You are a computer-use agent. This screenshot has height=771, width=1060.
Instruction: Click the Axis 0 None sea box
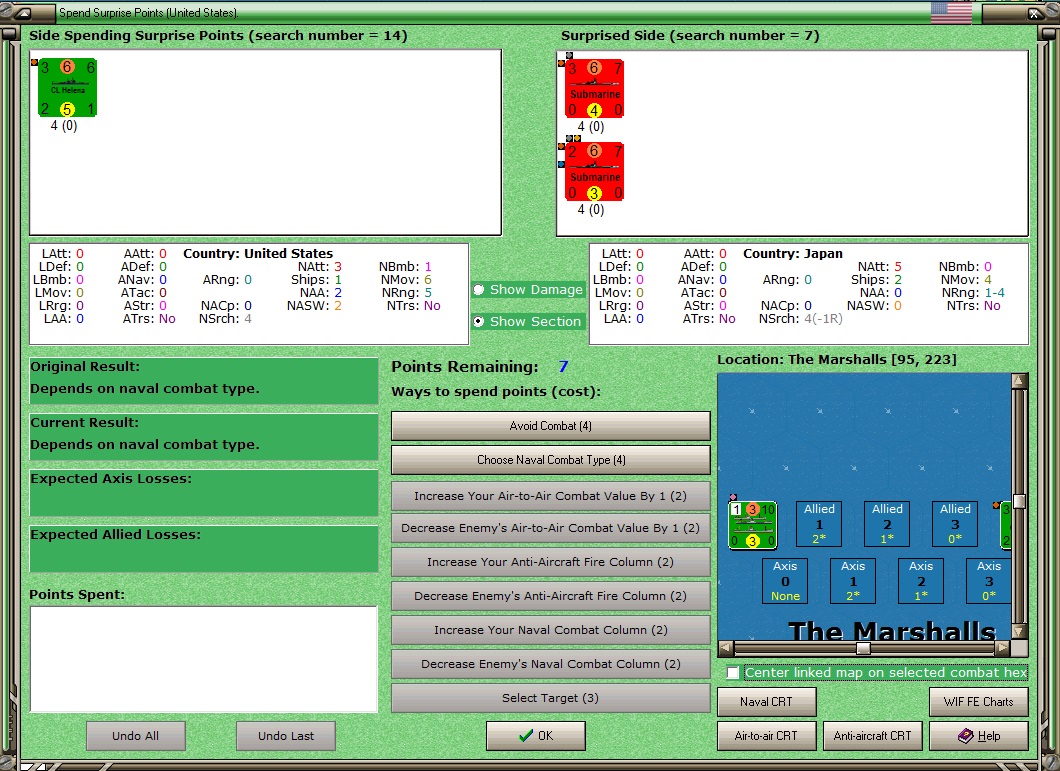[x=785, y=580]
